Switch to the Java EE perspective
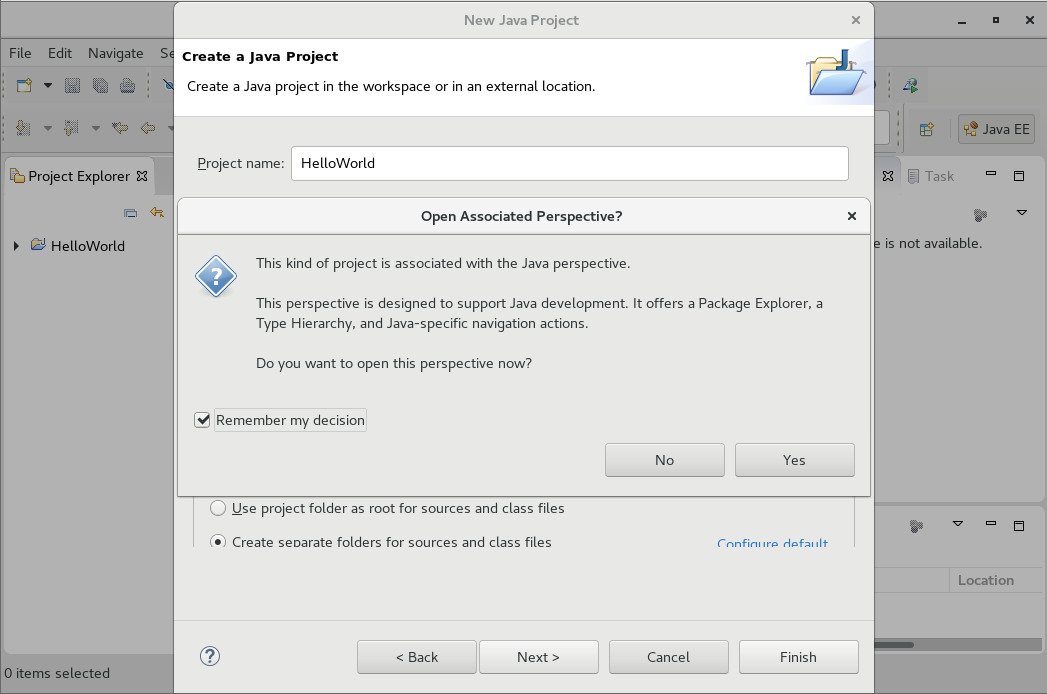This screenshot has height=694, width=1047. tap(996, 129)
